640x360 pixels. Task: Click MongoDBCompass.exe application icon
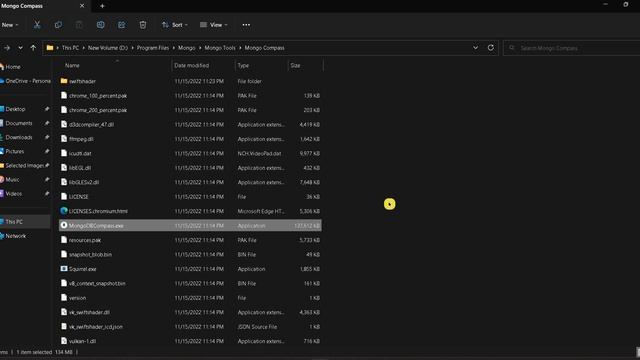pos(64,225)
